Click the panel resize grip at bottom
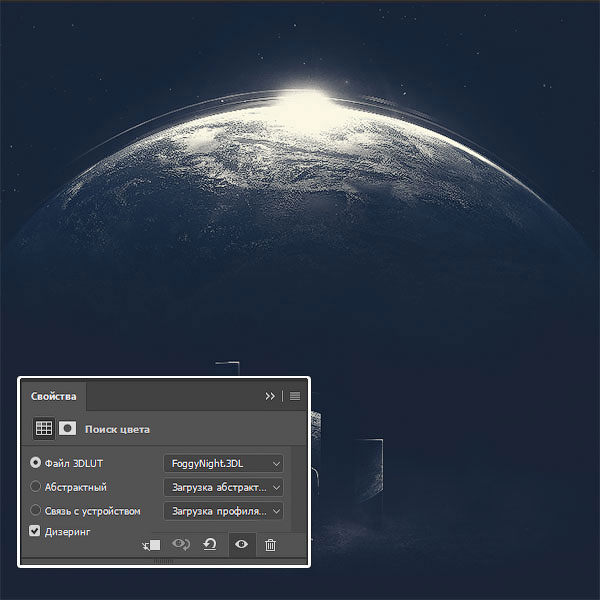600x600 pixels. (x=163, y=561)
